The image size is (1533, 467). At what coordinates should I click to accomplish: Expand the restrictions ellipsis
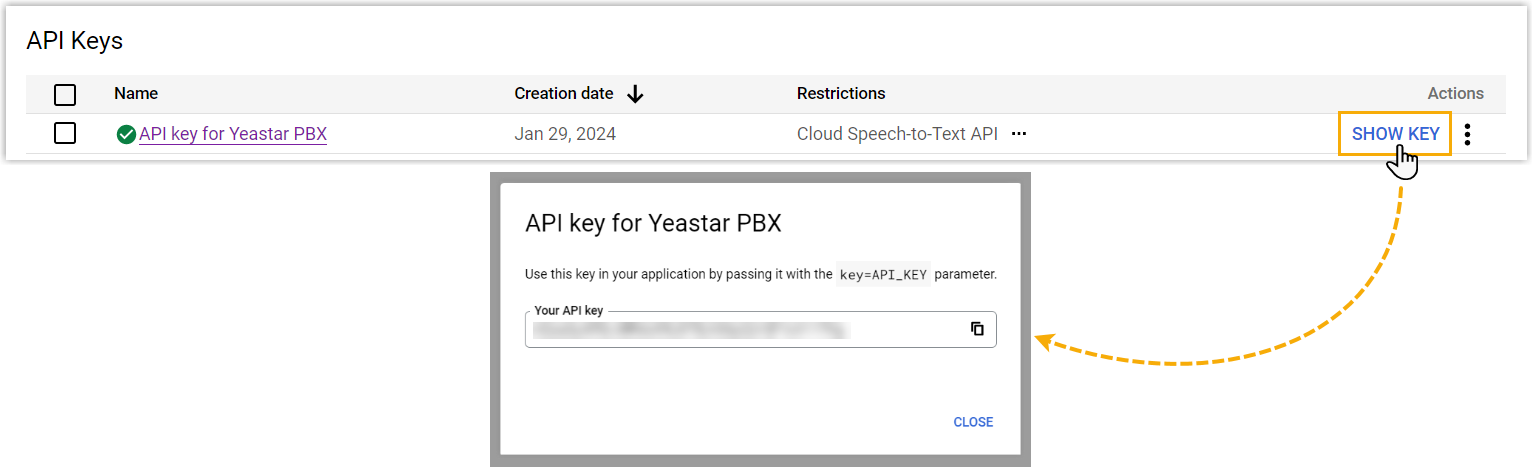click(1019, 134)
